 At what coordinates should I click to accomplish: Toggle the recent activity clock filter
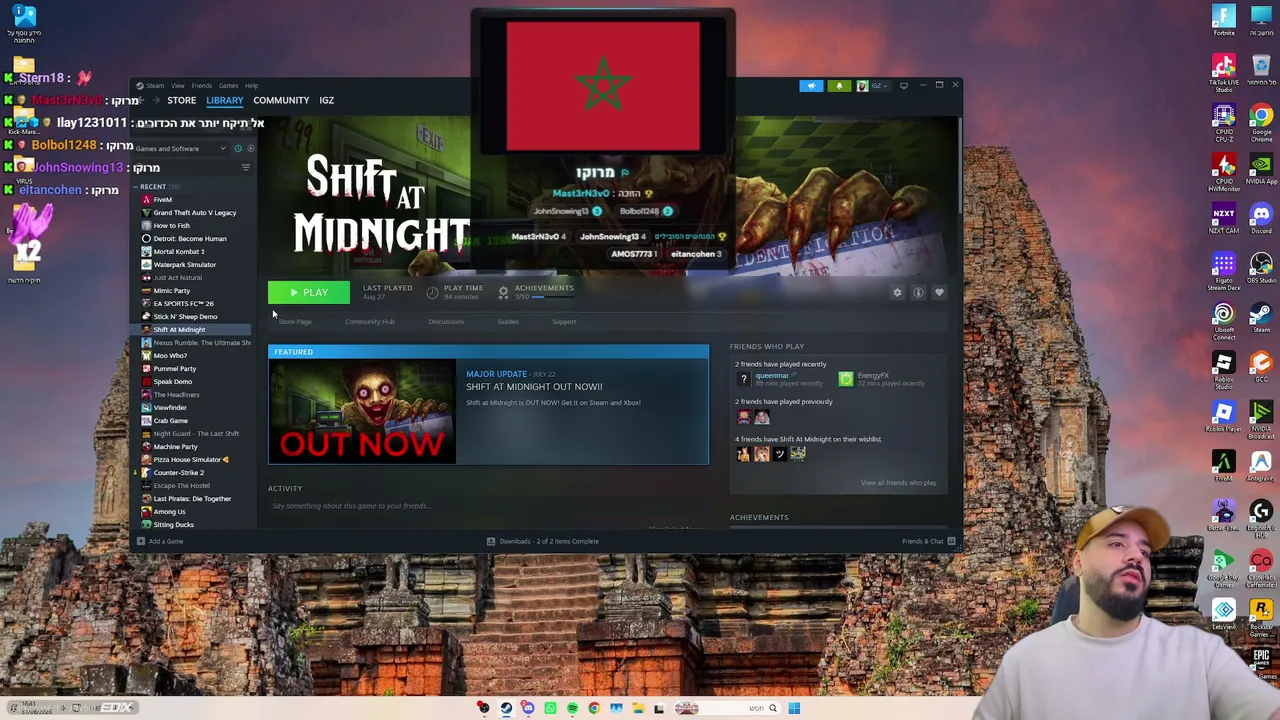point(238,149)
